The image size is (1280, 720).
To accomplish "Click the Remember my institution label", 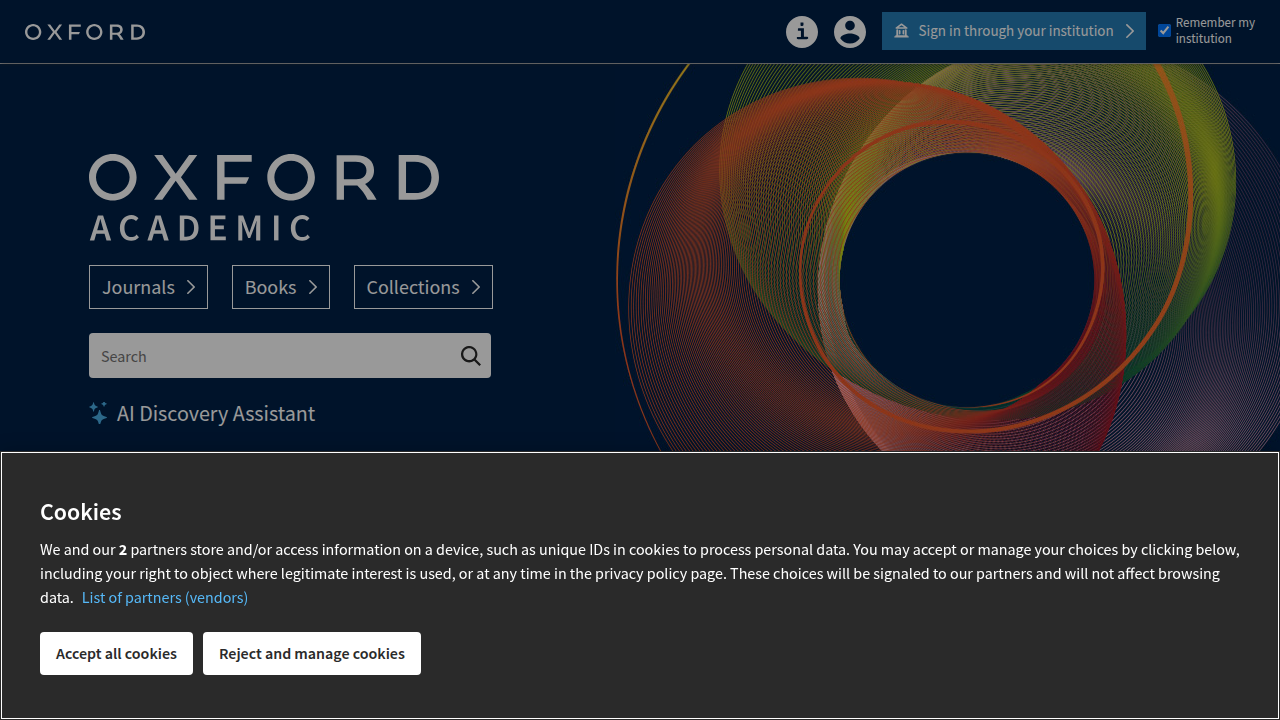I will pyautogui.click(x=1215, y=31).
